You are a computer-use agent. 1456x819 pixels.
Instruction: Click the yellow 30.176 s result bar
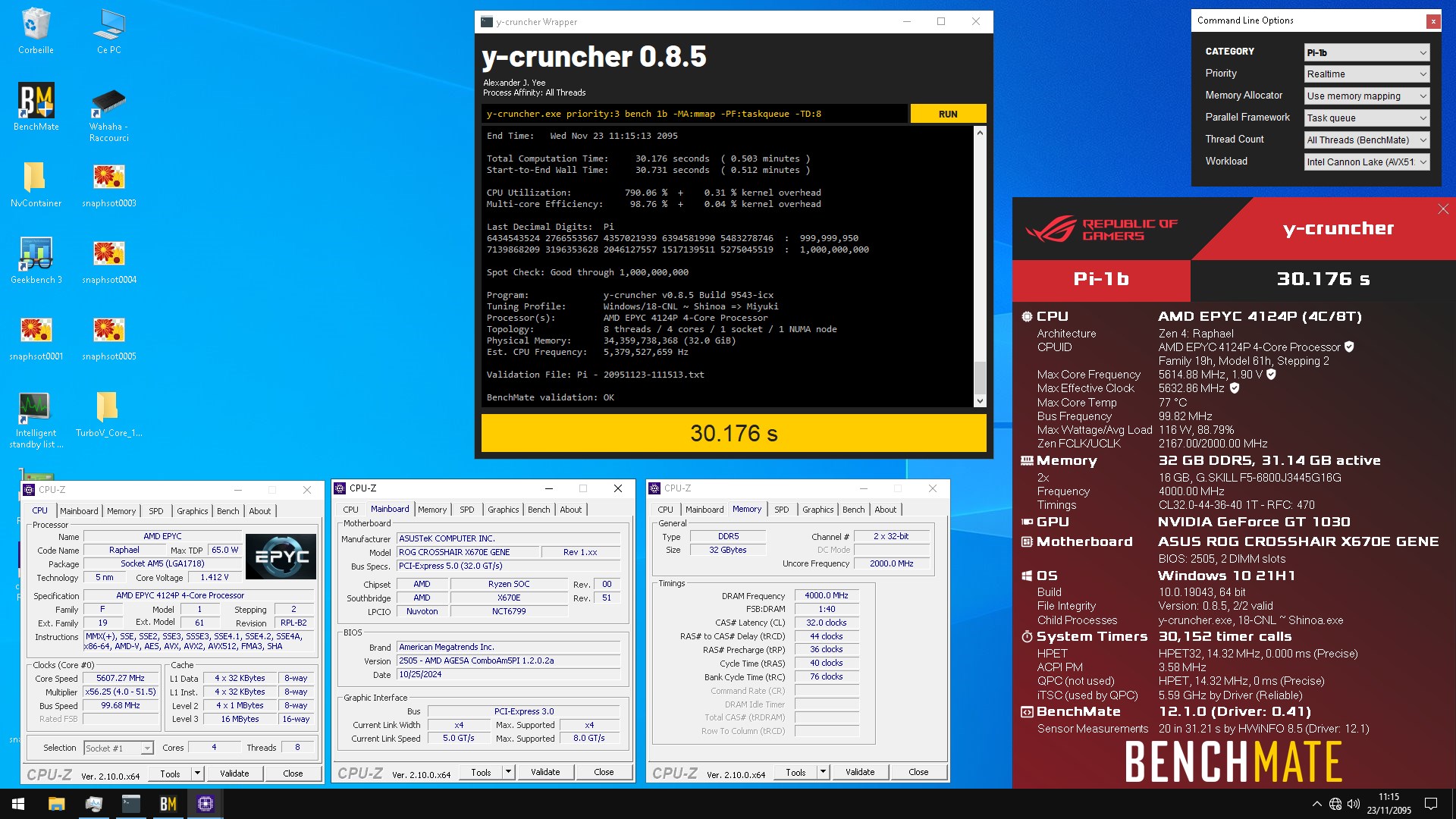pyautogui.click(x=733, y=433)
